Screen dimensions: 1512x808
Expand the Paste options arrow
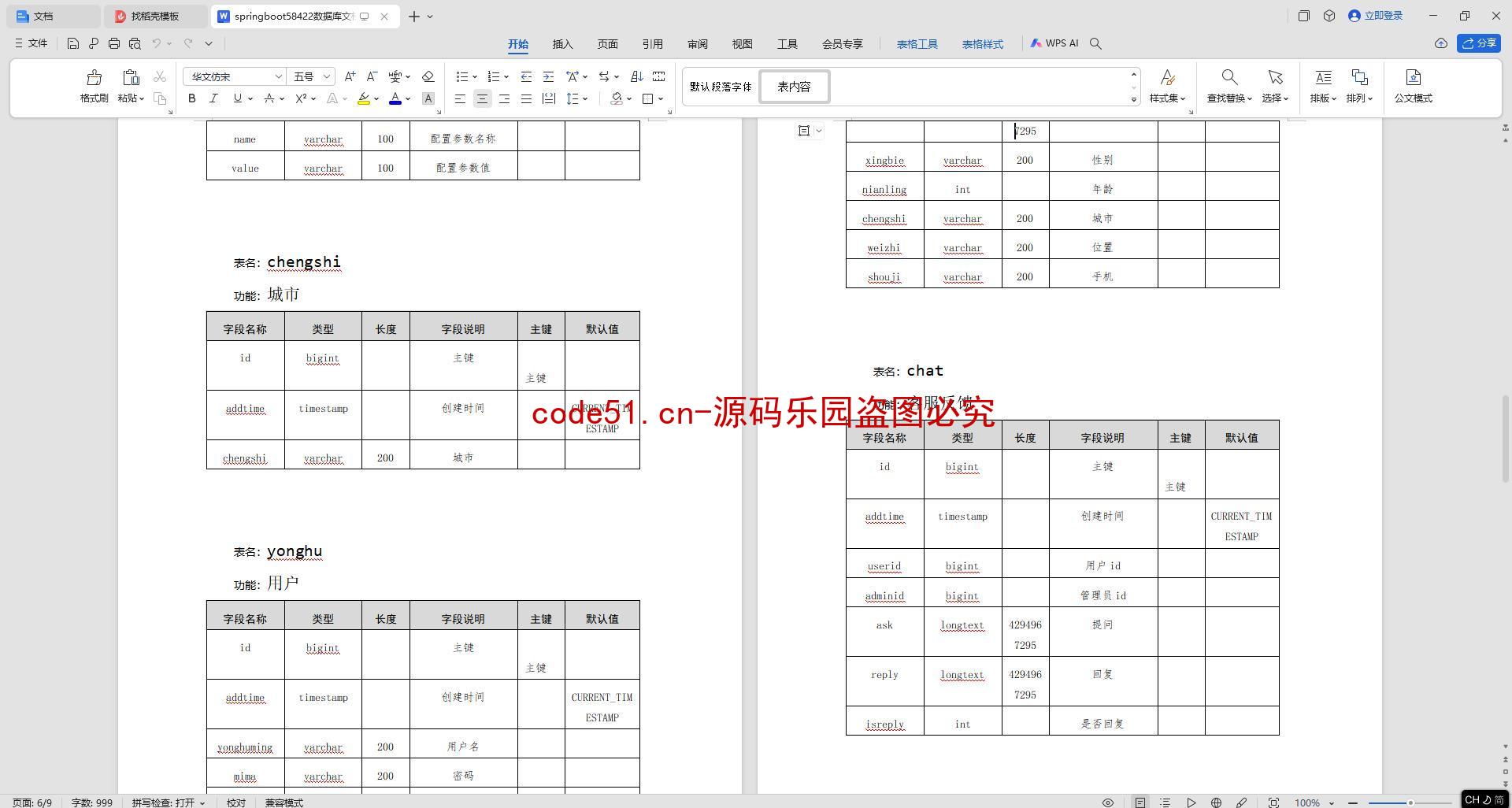(x=142, y=98)
